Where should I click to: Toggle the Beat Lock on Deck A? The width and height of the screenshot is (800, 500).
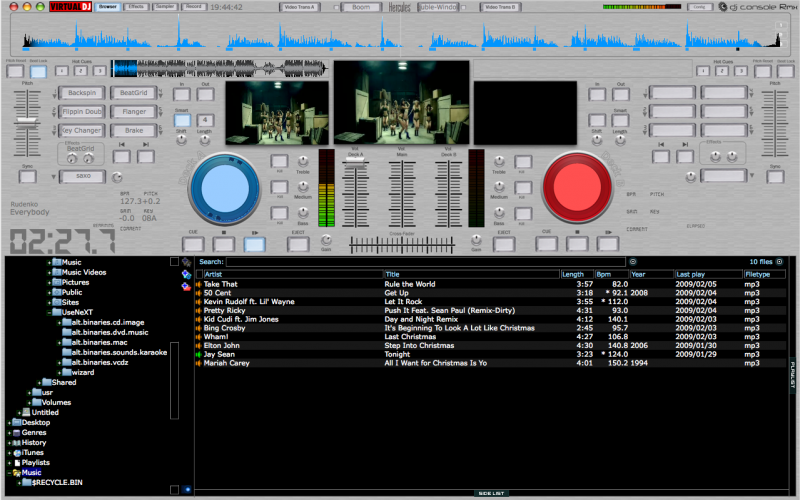click(38, 70)
